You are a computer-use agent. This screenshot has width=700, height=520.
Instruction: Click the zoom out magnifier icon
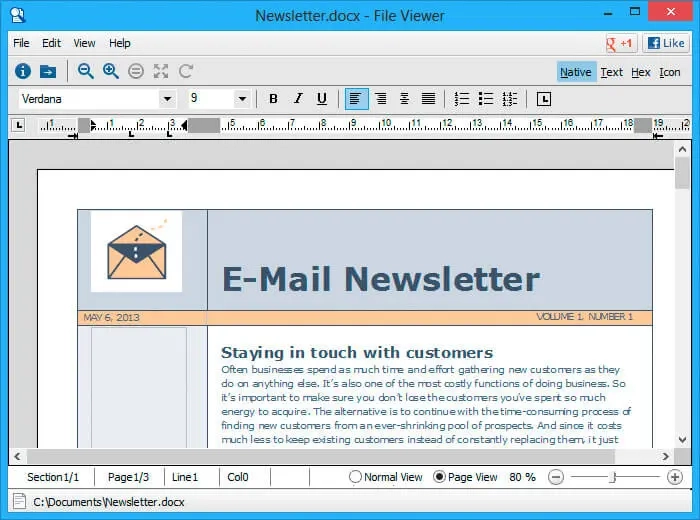[x=86, y=71]
